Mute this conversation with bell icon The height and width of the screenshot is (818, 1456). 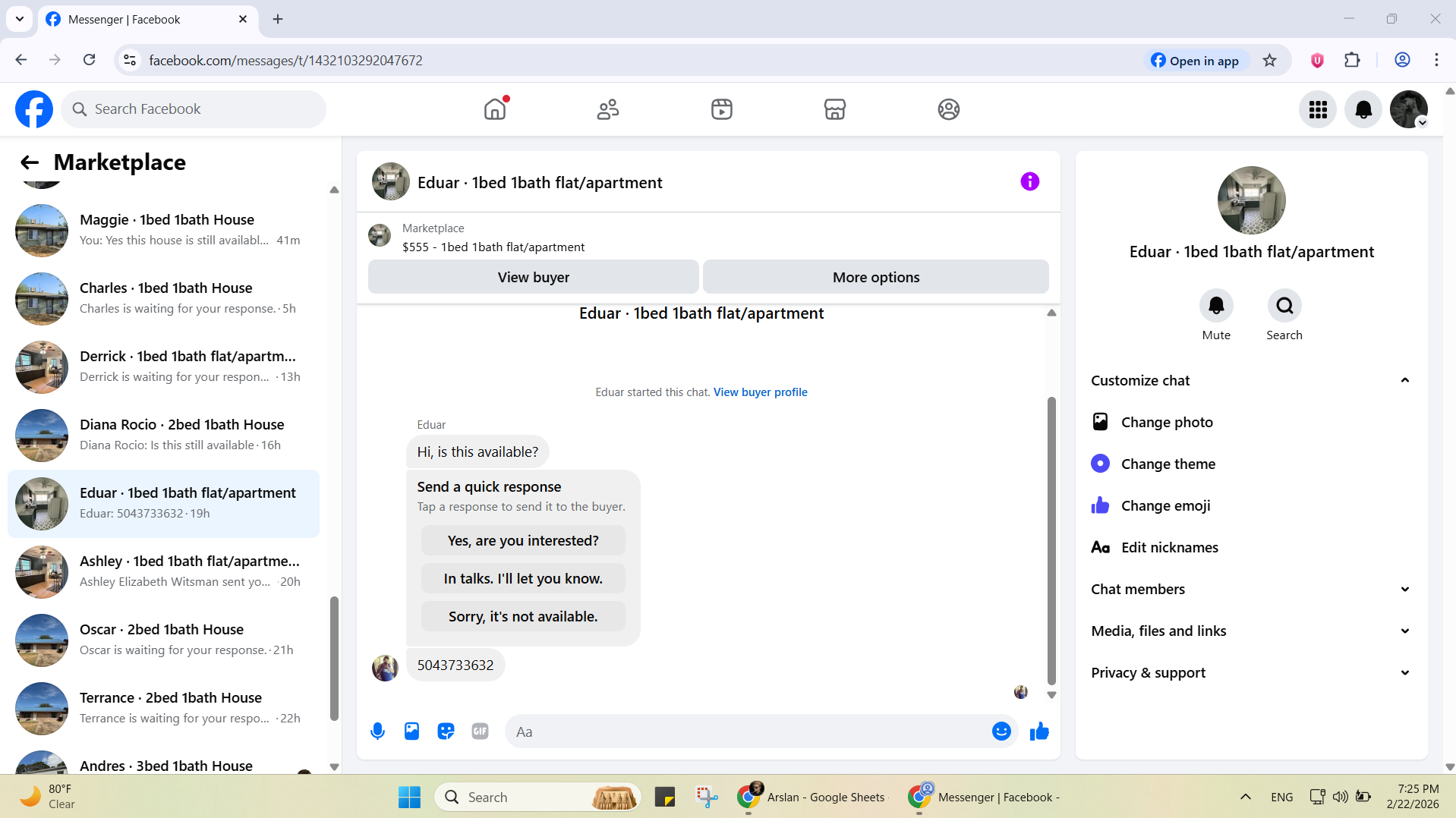pos(1216,306)
